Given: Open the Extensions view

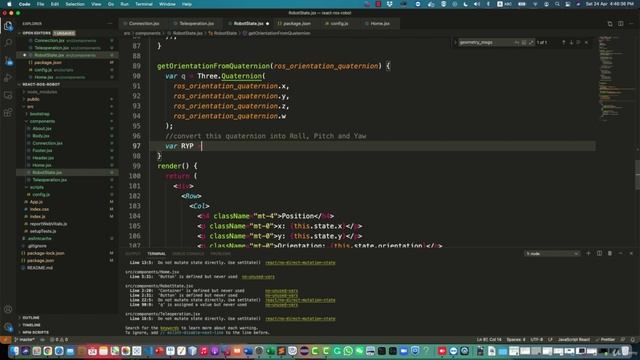Looking at the screenshot, I should [x=8, y=113].
